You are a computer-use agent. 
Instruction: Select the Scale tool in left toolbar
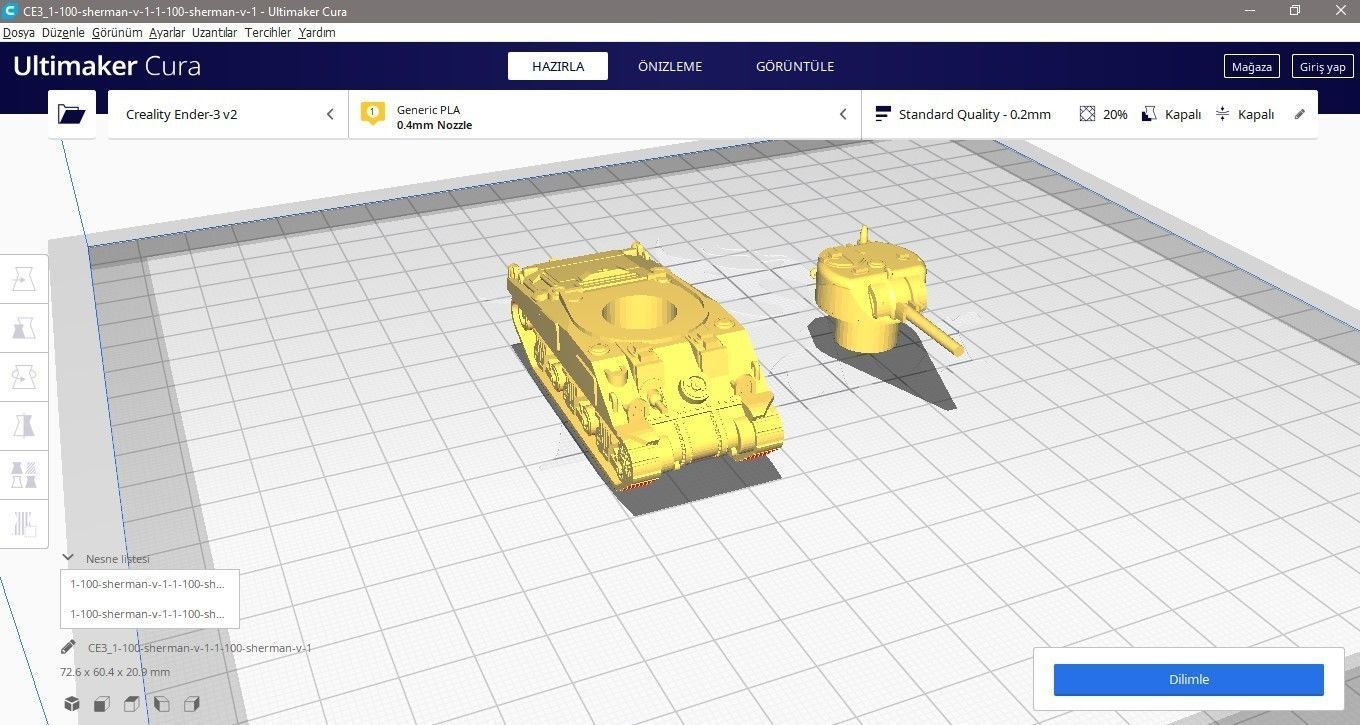tap(24, 328)
